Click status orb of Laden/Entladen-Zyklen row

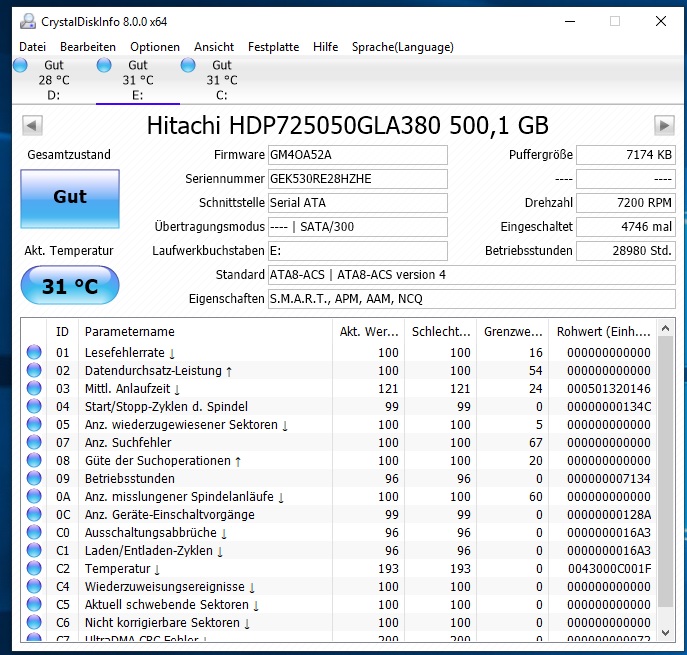point(34,550)
